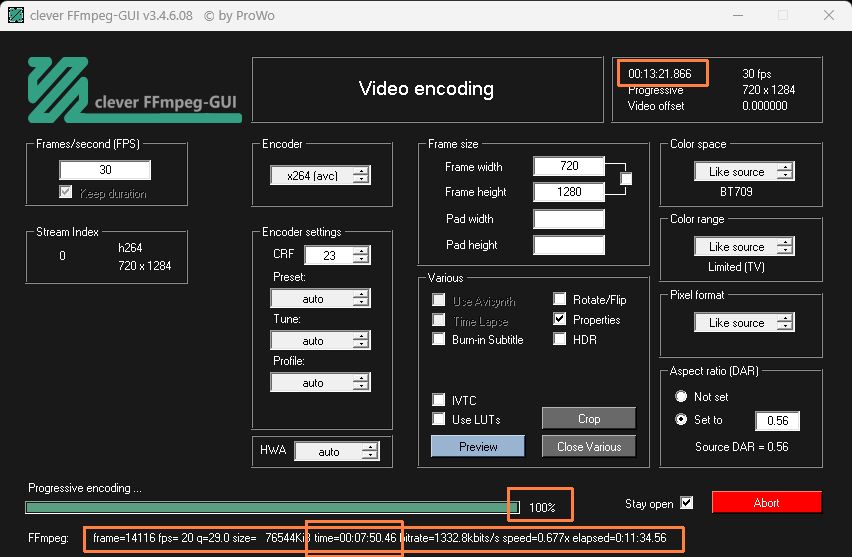Viewport: 852px width, 557px height.
Task: Minimize the FFmpeg-GUI window
Action: tap(737, 15)
